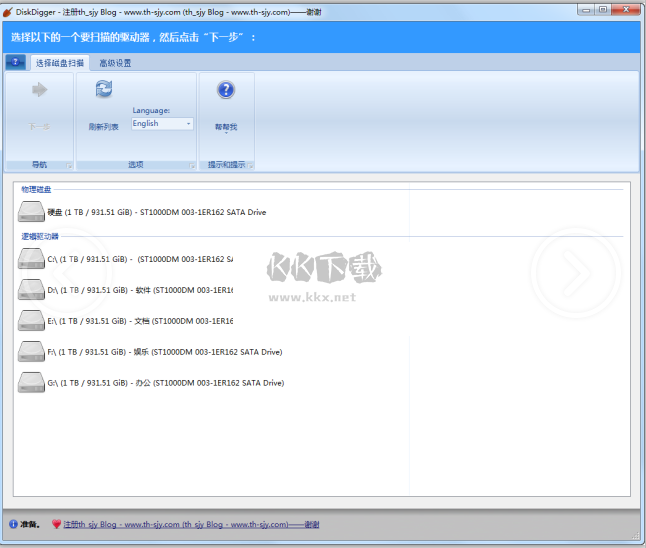The width and height of the screenshot is (646, 548).
Task: Click the heart icon in status bar
Action: pos(57,524)
